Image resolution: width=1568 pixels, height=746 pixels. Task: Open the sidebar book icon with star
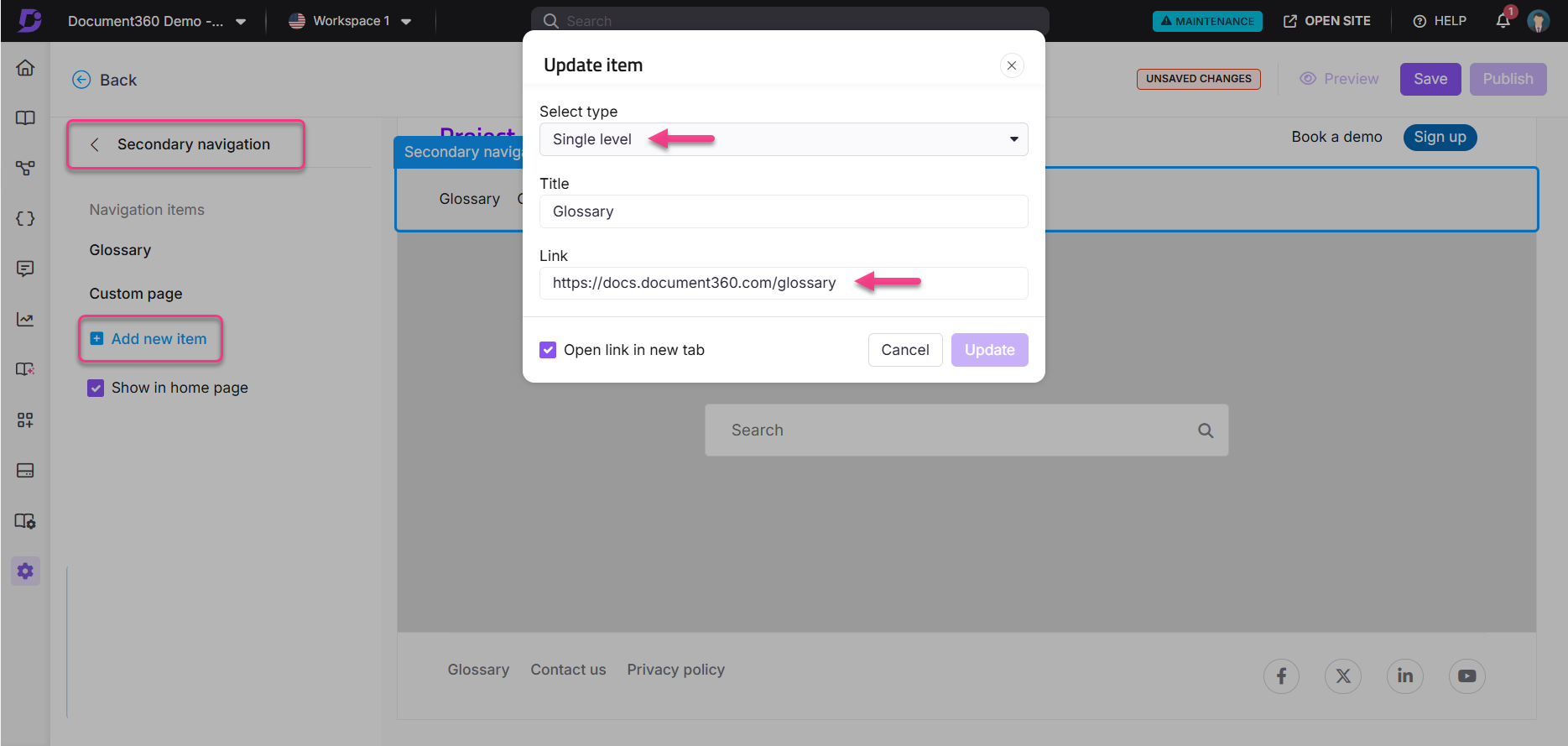(x=25, y=370)
